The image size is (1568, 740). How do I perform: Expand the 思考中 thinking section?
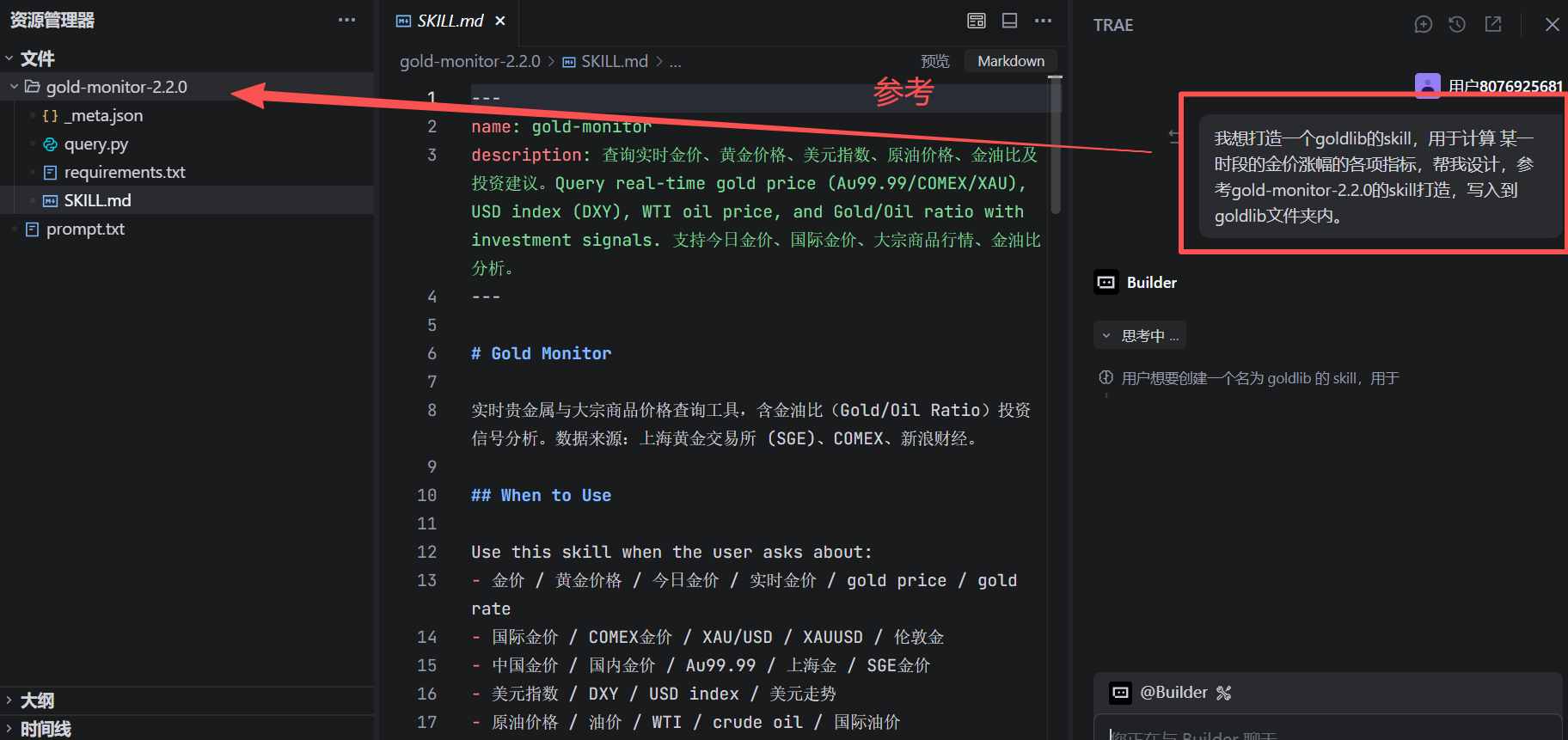[x=1140, y=335]
